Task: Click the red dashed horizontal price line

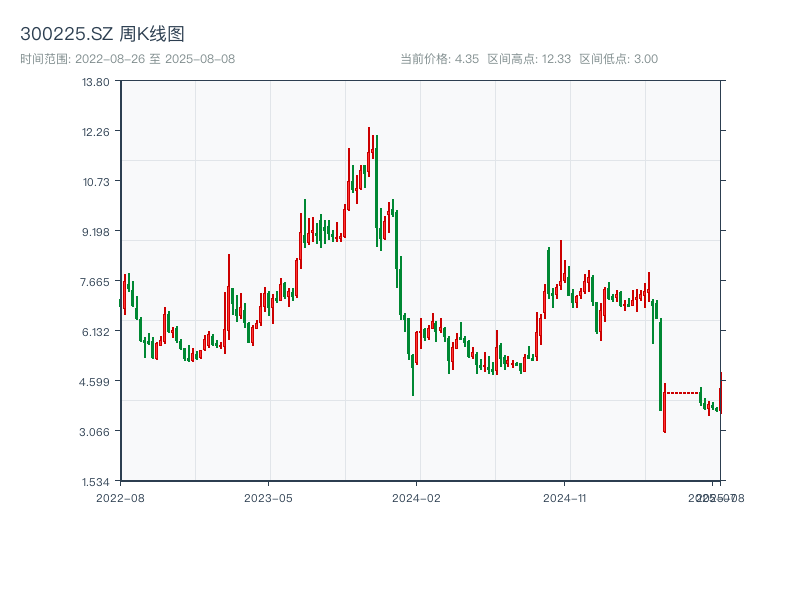Action: [682, 393]
